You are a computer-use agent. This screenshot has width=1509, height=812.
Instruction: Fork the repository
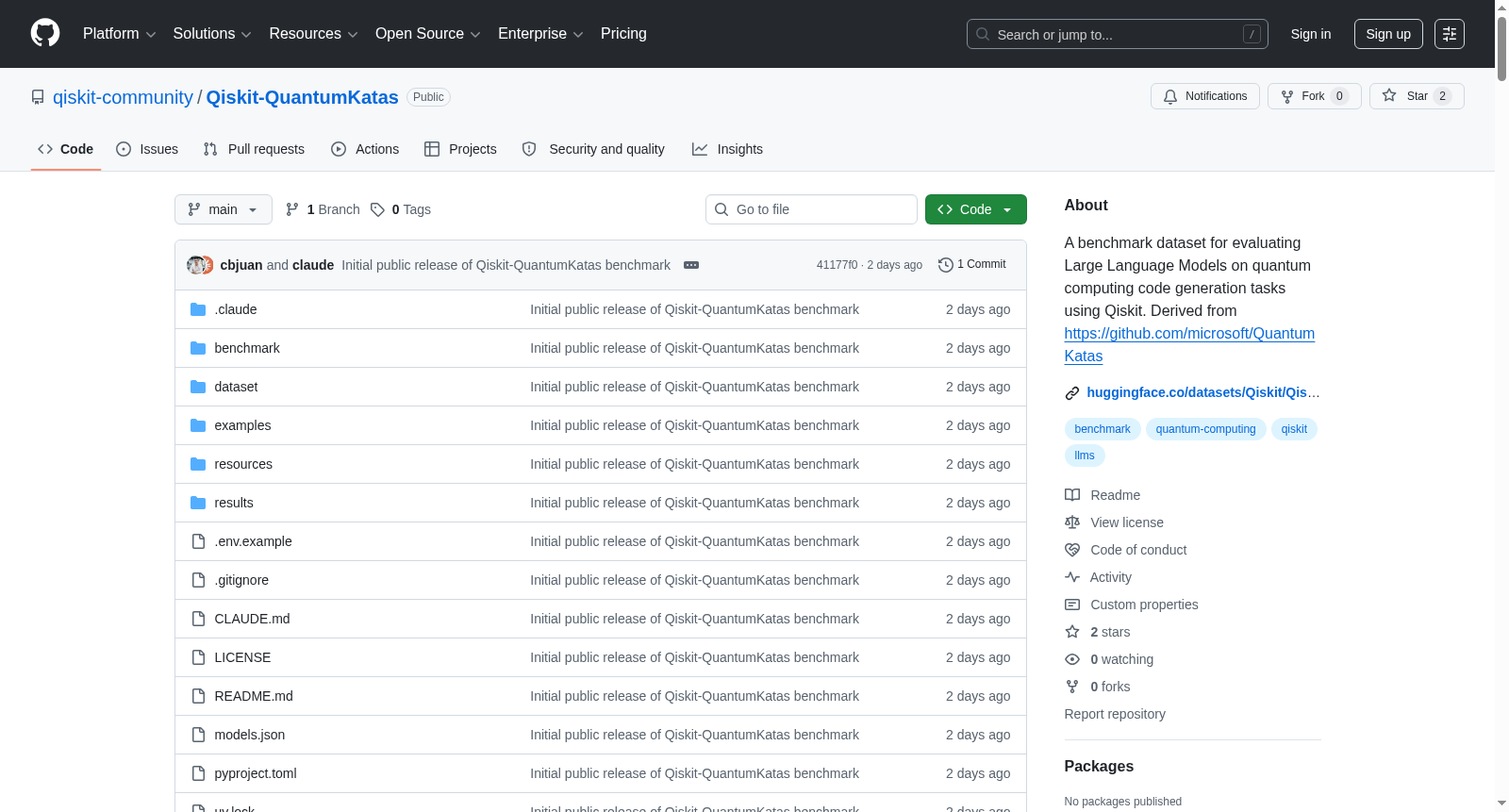(x=1315, y=96)
